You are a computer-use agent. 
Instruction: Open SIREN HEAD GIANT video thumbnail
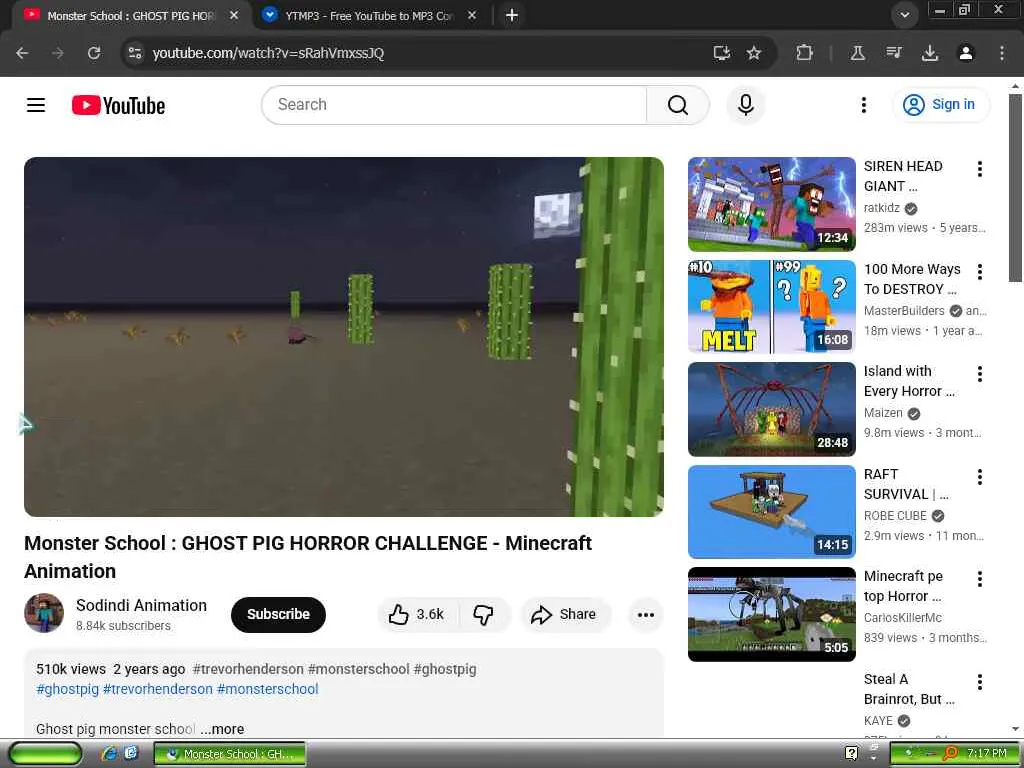click(771, 204)
